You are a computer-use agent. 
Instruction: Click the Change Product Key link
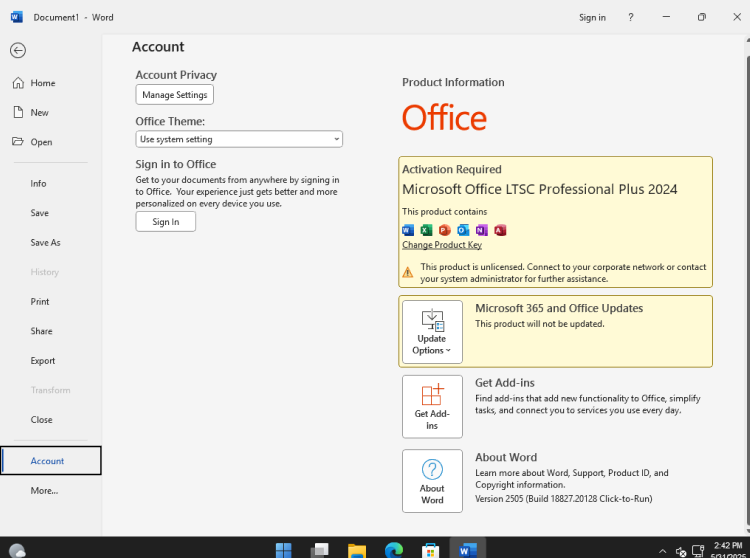[442, 245]
